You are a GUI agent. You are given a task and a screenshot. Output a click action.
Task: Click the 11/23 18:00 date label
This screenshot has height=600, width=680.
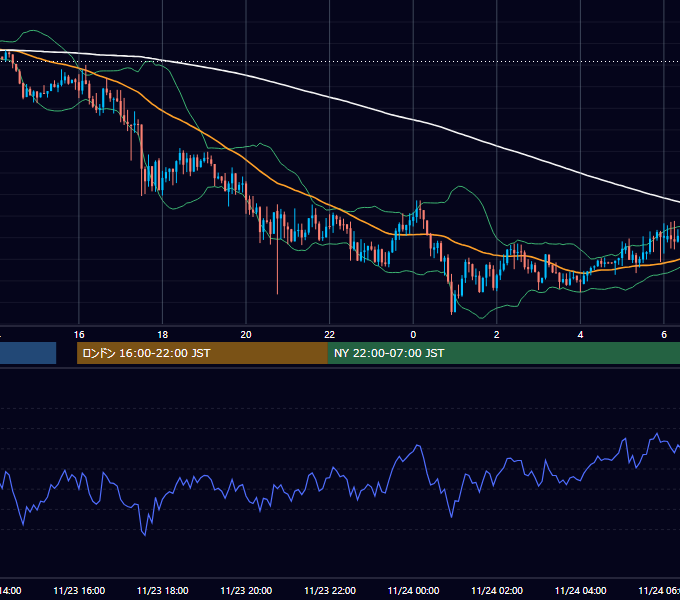pos(163,591)
